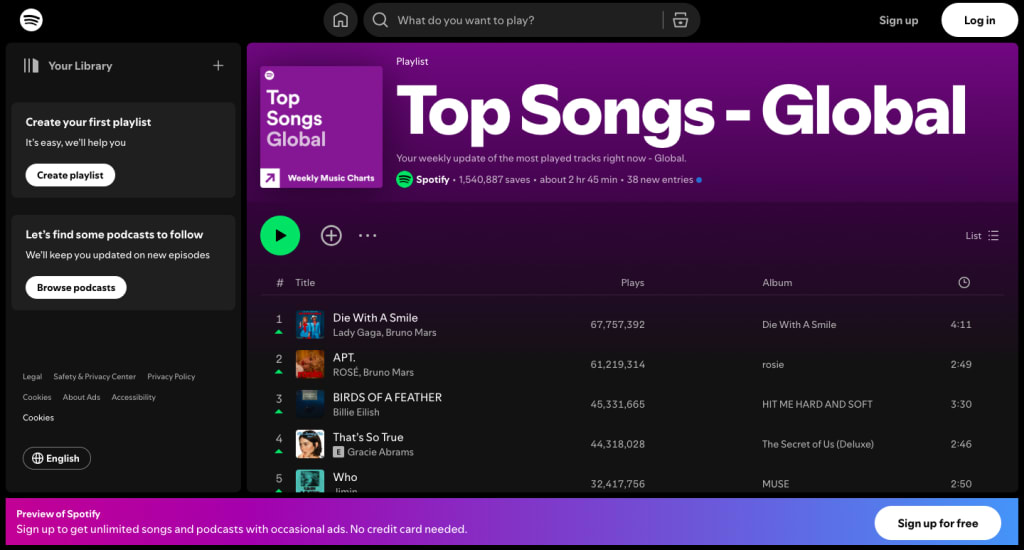
Task: Open artist Billie Eilish link
Action: pos(356,412)
